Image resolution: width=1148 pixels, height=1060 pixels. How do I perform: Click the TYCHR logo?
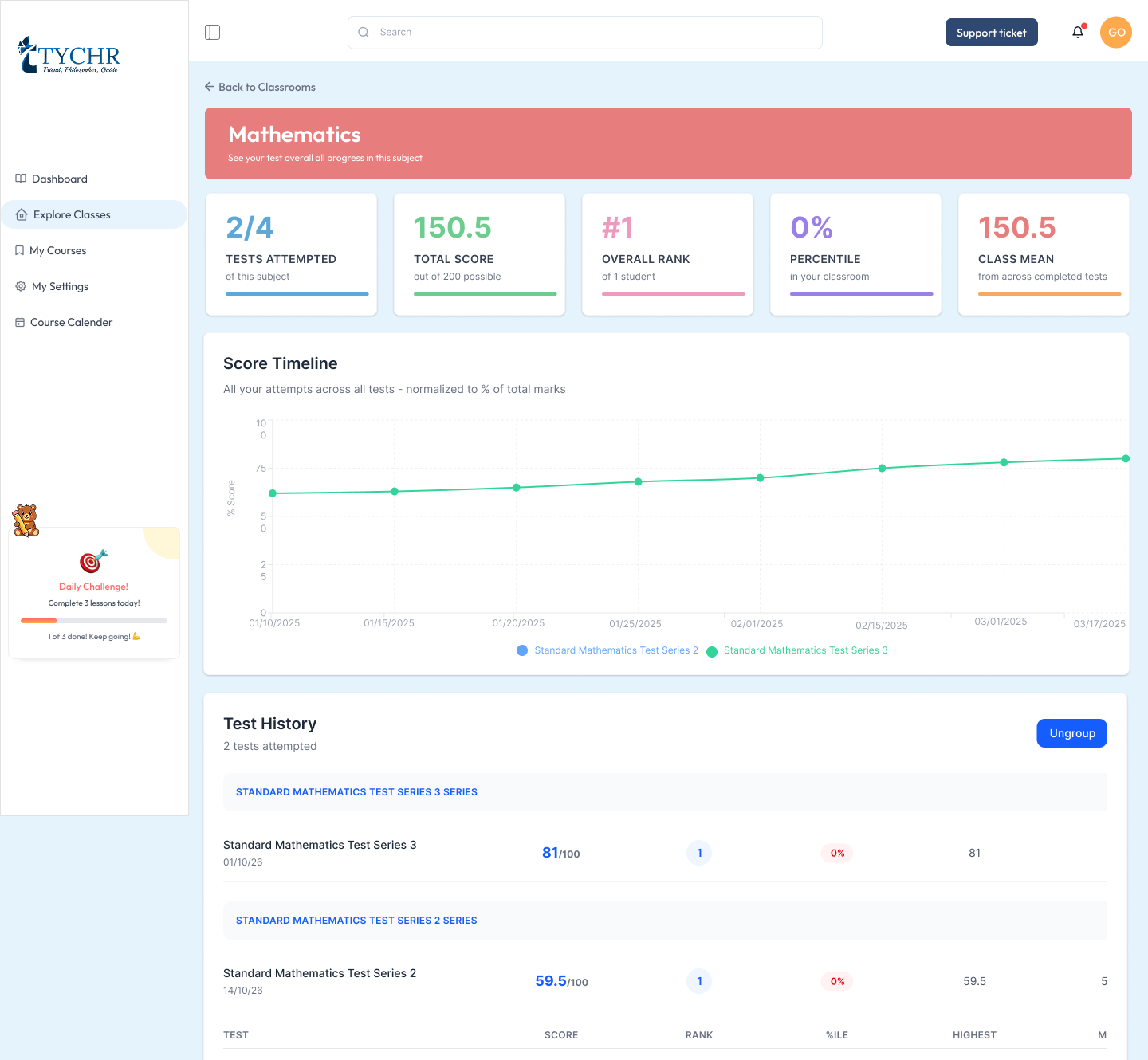pos(69,55)
